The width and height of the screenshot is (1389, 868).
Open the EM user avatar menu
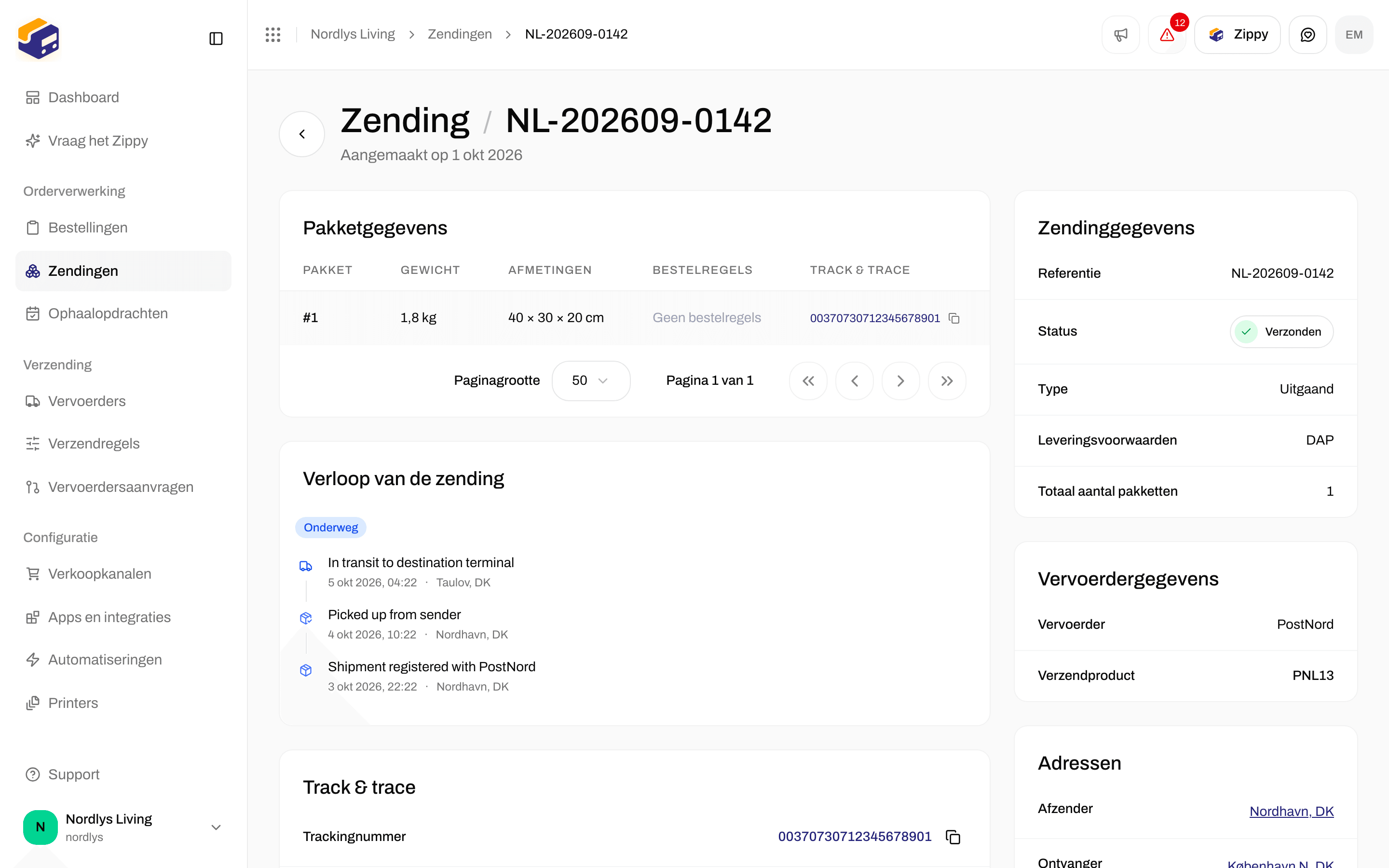(x=1354, y=34)
